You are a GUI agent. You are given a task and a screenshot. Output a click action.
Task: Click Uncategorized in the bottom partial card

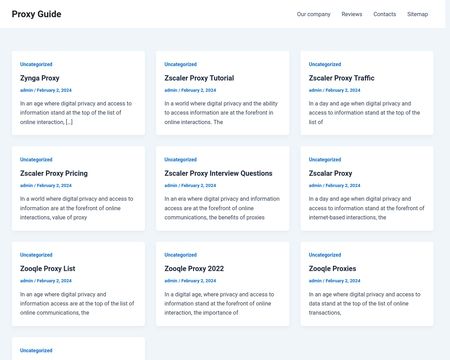click(36, 350)
